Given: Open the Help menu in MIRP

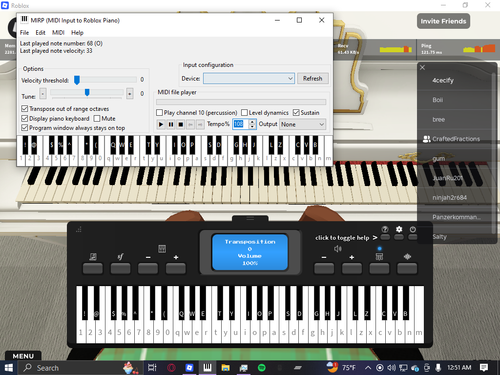Looking at the screenshot, I should pos(77,33).
